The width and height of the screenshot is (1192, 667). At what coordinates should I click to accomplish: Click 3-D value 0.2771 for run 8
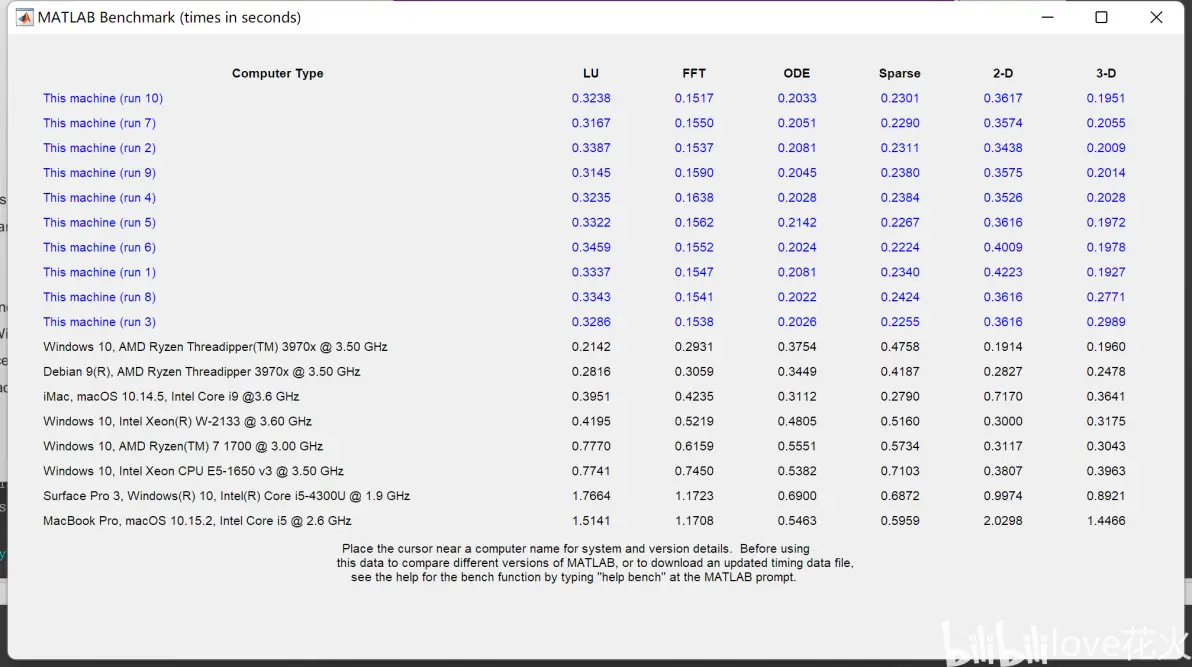click(1106, 297)
